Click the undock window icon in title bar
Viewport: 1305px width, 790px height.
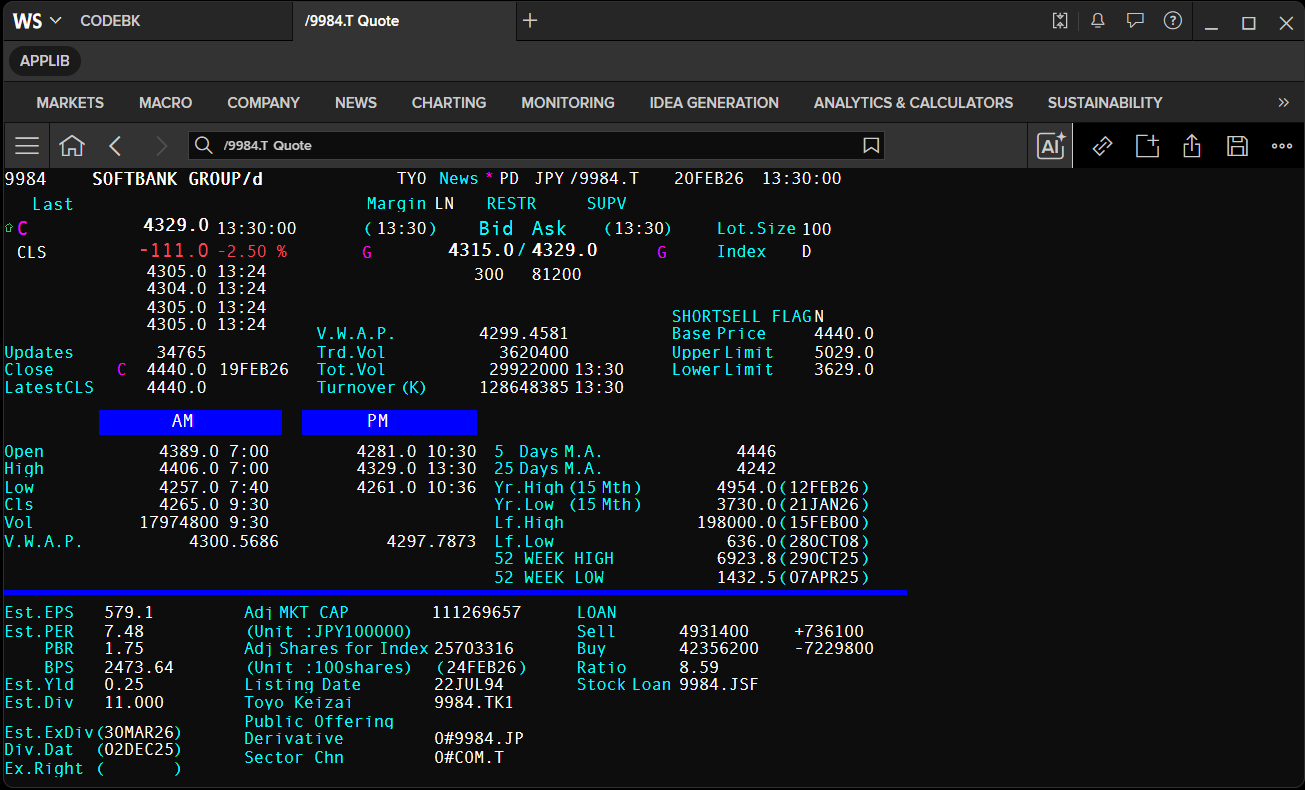point(1060,21)
